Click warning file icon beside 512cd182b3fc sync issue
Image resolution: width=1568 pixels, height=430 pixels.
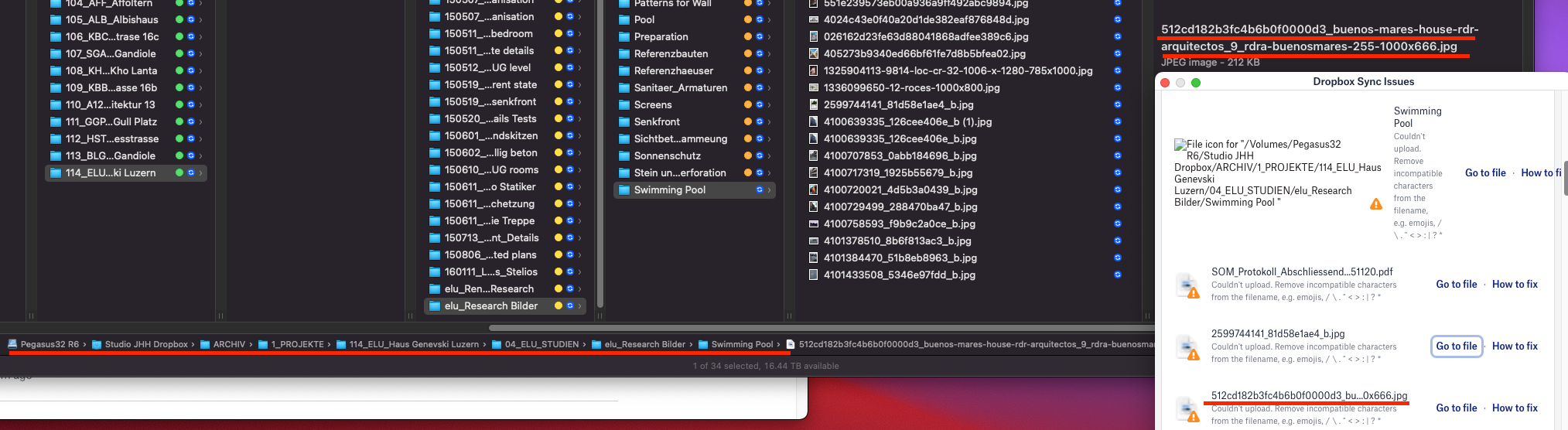point(1187,409)
